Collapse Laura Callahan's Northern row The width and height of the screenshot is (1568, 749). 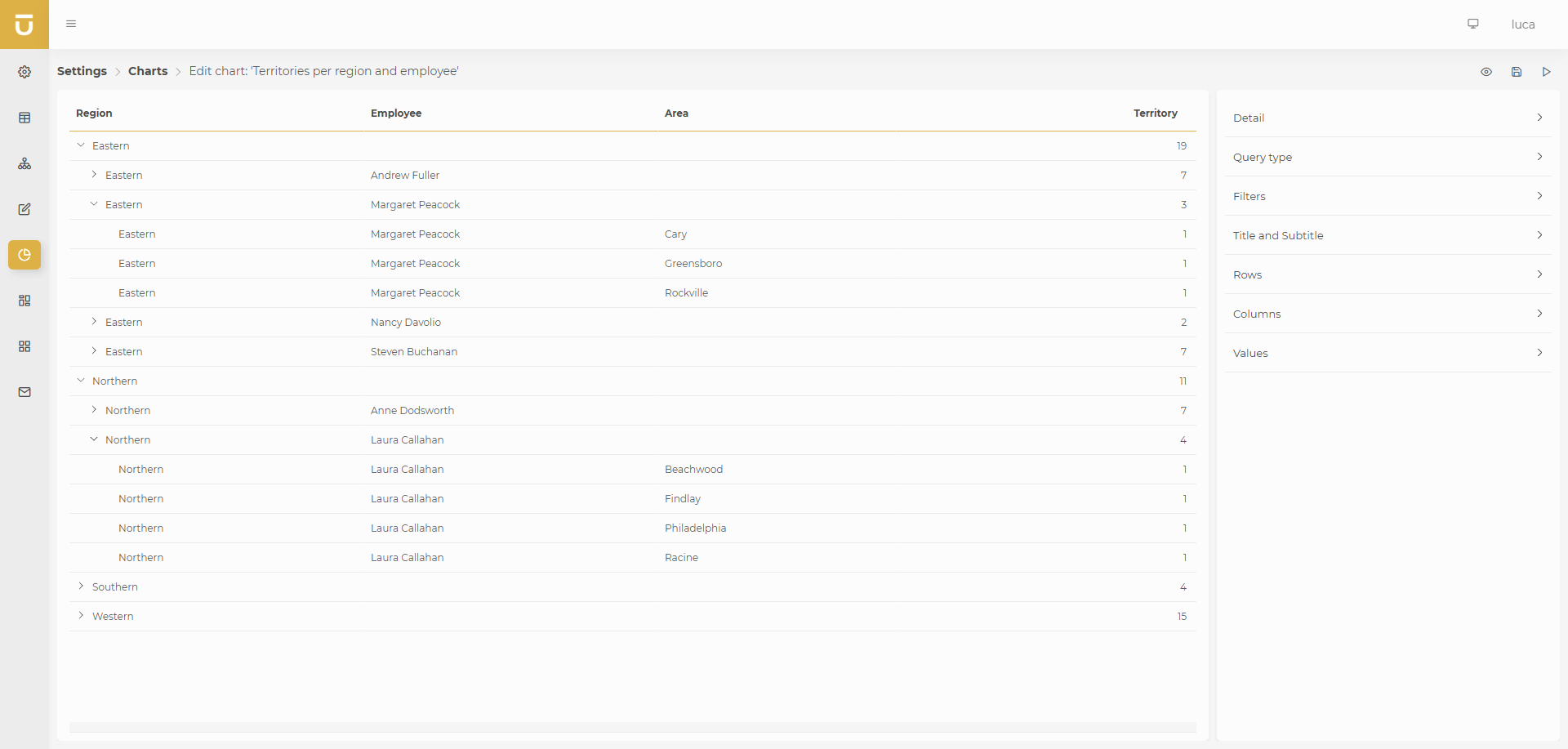pyautogui.click(x=94, y=439)
